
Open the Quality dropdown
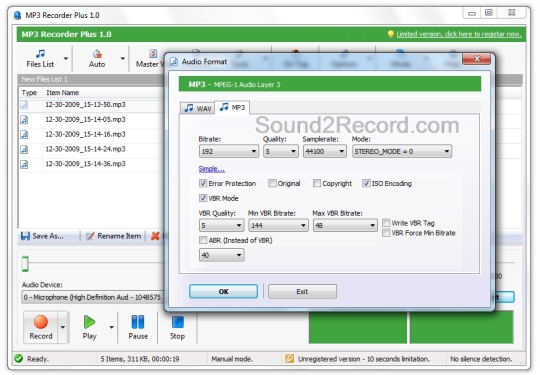click(281, 152)
